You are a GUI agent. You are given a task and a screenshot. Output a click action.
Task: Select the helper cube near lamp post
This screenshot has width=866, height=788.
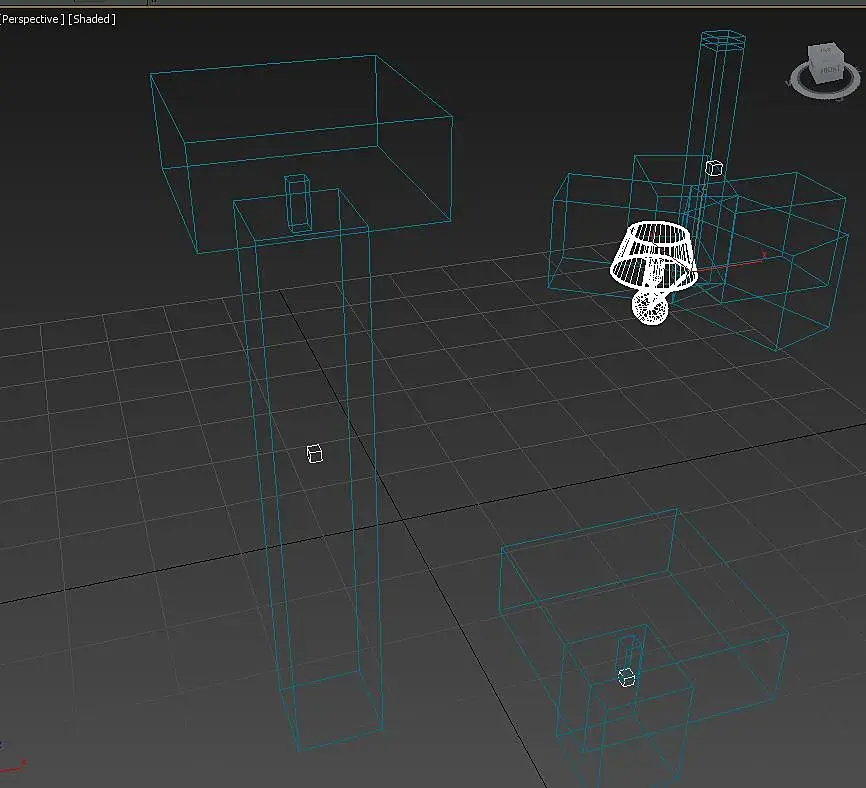point(714,168)
